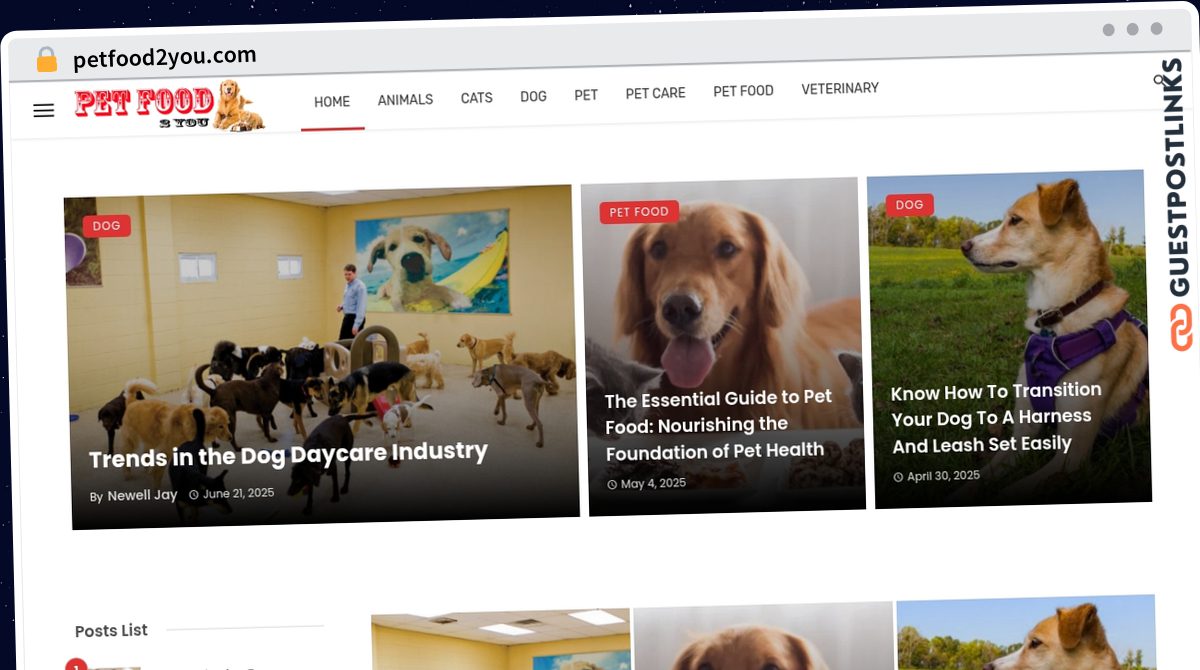The image size is (1200, 670).
Task: Click clock icon beside June 21, 2025
Action: (x=194, y=494)
